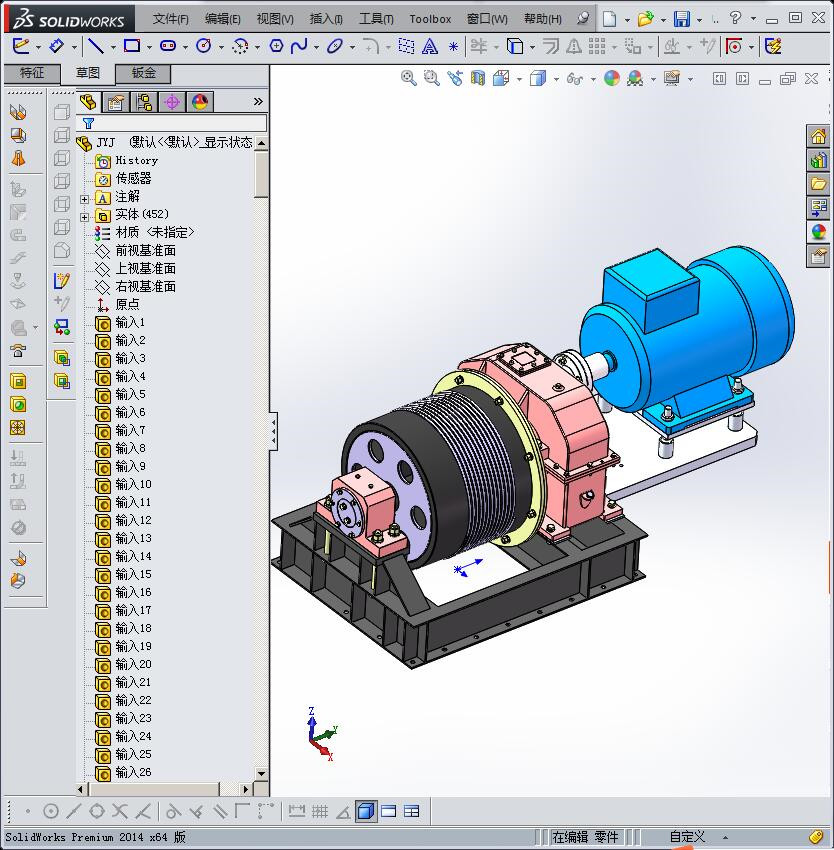Open the PropertyManager tab
834x850 pixels.
[116, 101]
